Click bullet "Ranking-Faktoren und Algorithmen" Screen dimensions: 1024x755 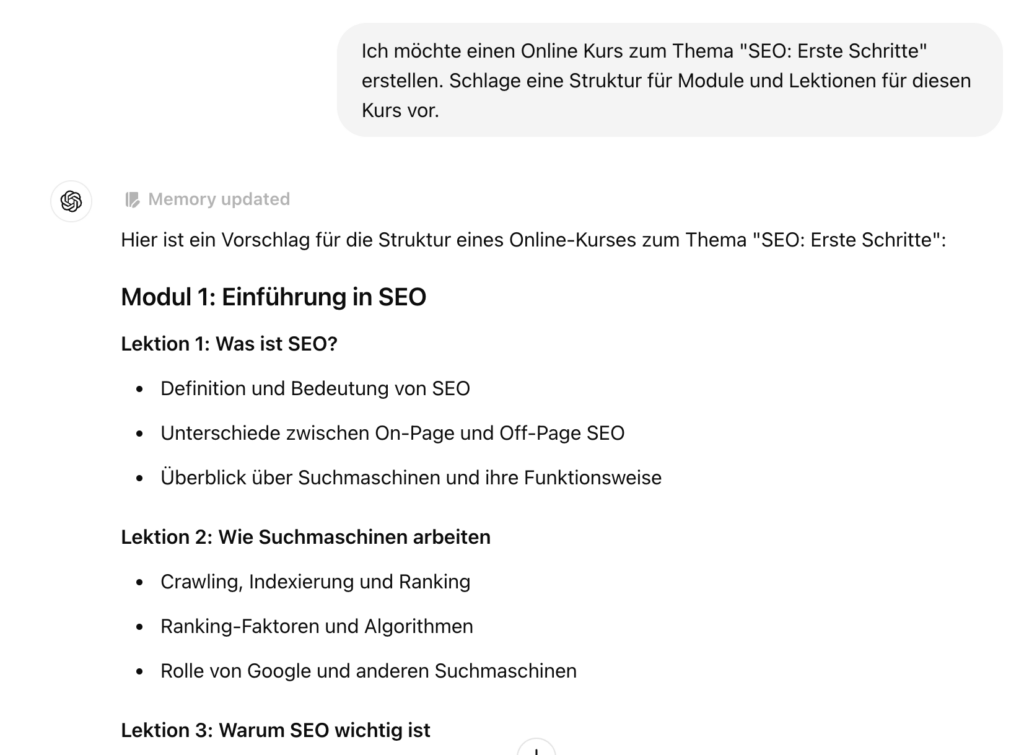coord(316,627)
